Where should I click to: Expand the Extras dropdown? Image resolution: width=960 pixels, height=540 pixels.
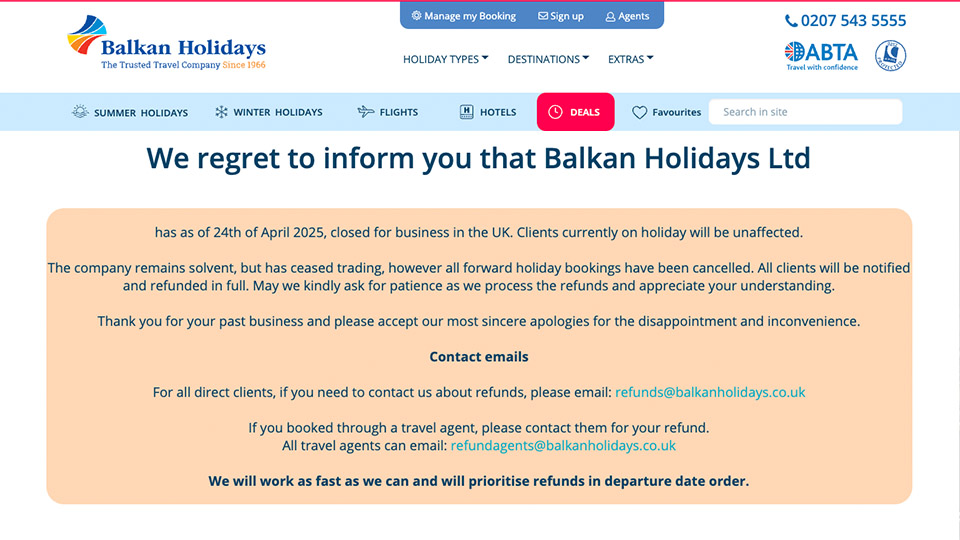coord(630,59)
